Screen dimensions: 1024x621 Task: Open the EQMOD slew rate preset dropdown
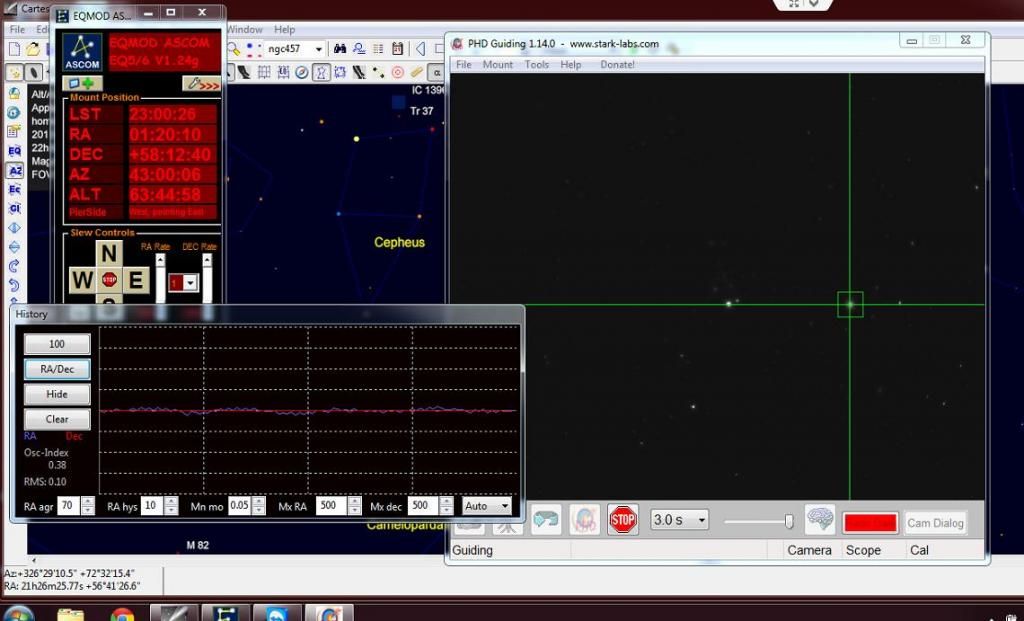pyautogui.click(x=190, y=283)
